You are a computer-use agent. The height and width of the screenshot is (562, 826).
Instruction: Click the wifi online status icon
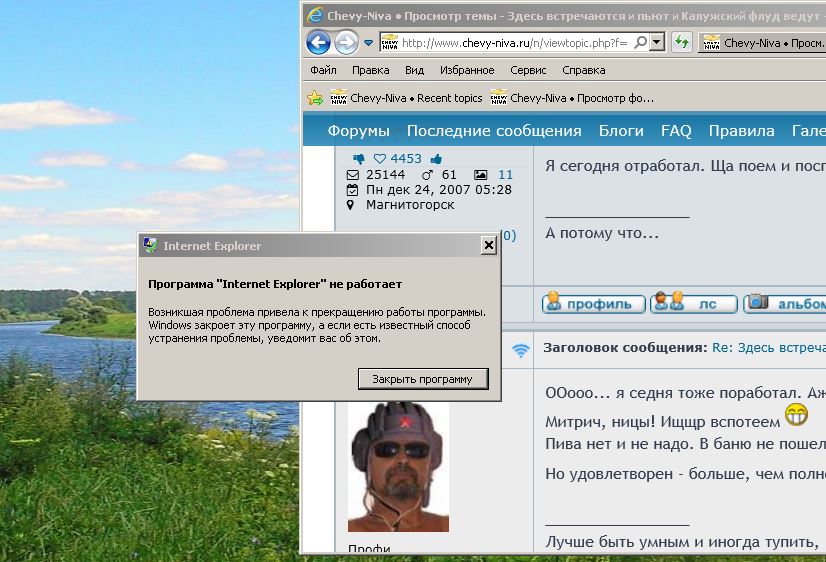coord(520,350)
